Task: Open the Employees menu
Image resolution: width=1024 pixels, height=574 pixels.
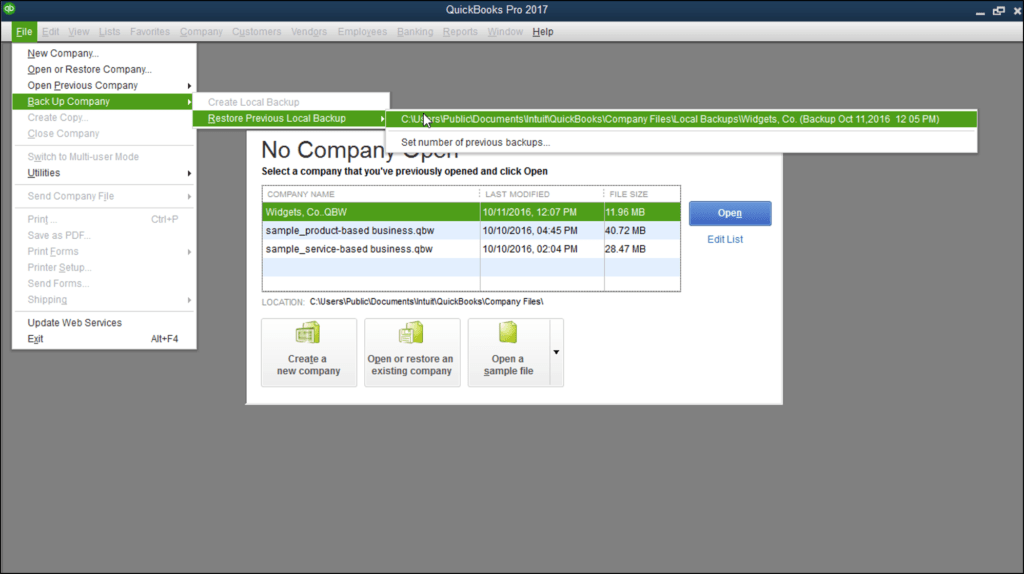Action: point(362,31)
